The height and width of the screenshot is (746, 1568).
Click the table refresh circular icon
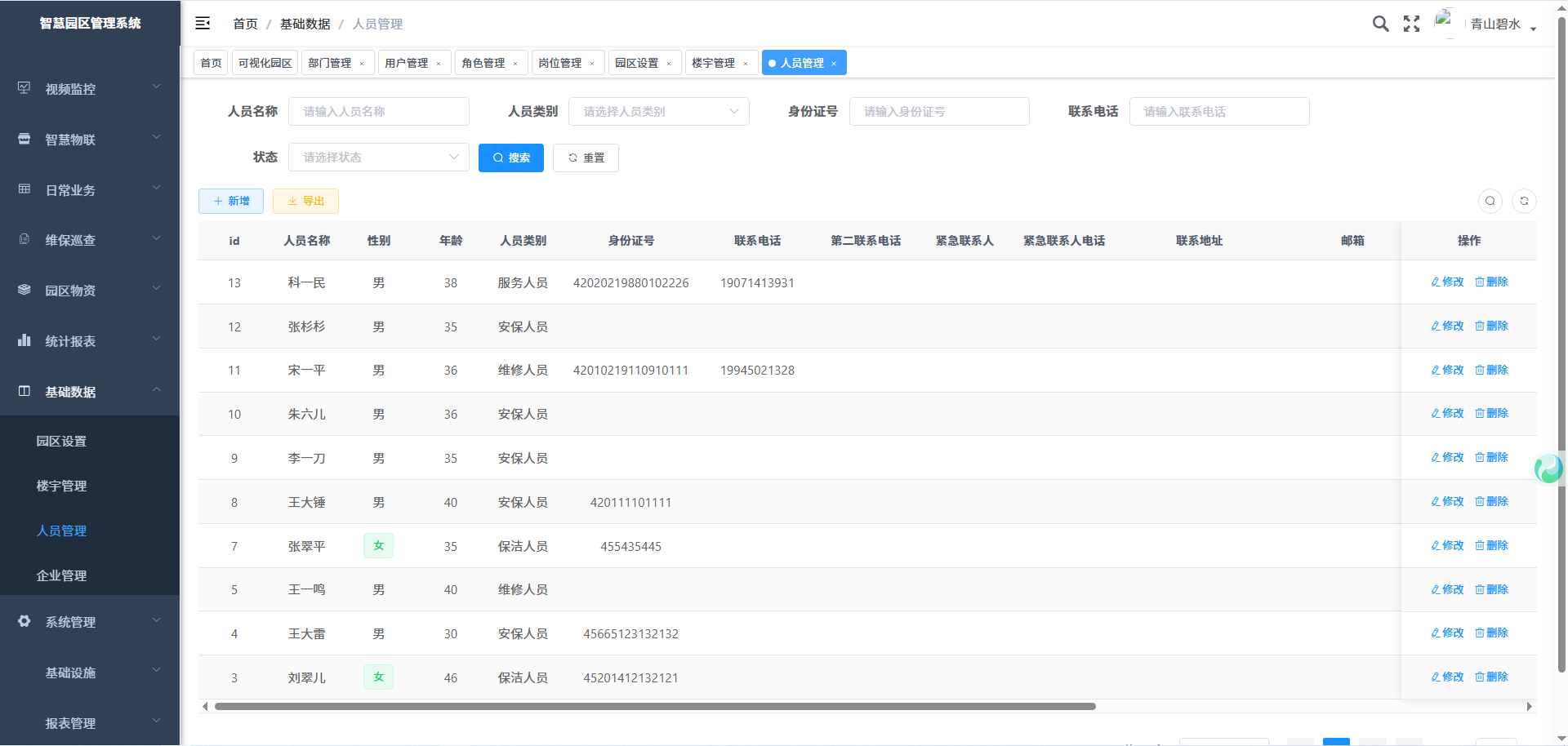[1524, 201]
